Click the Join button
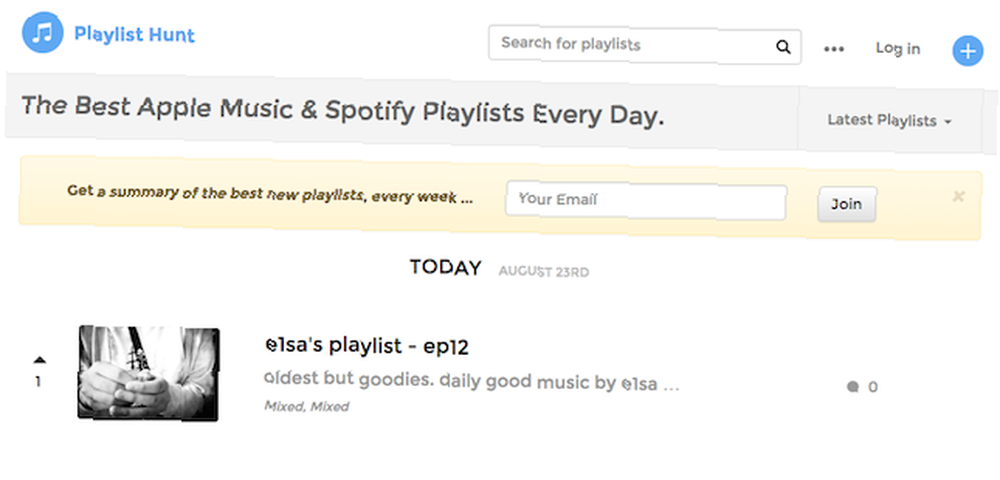Screen dimensions: 1000x480 click(x=846, y=205)
